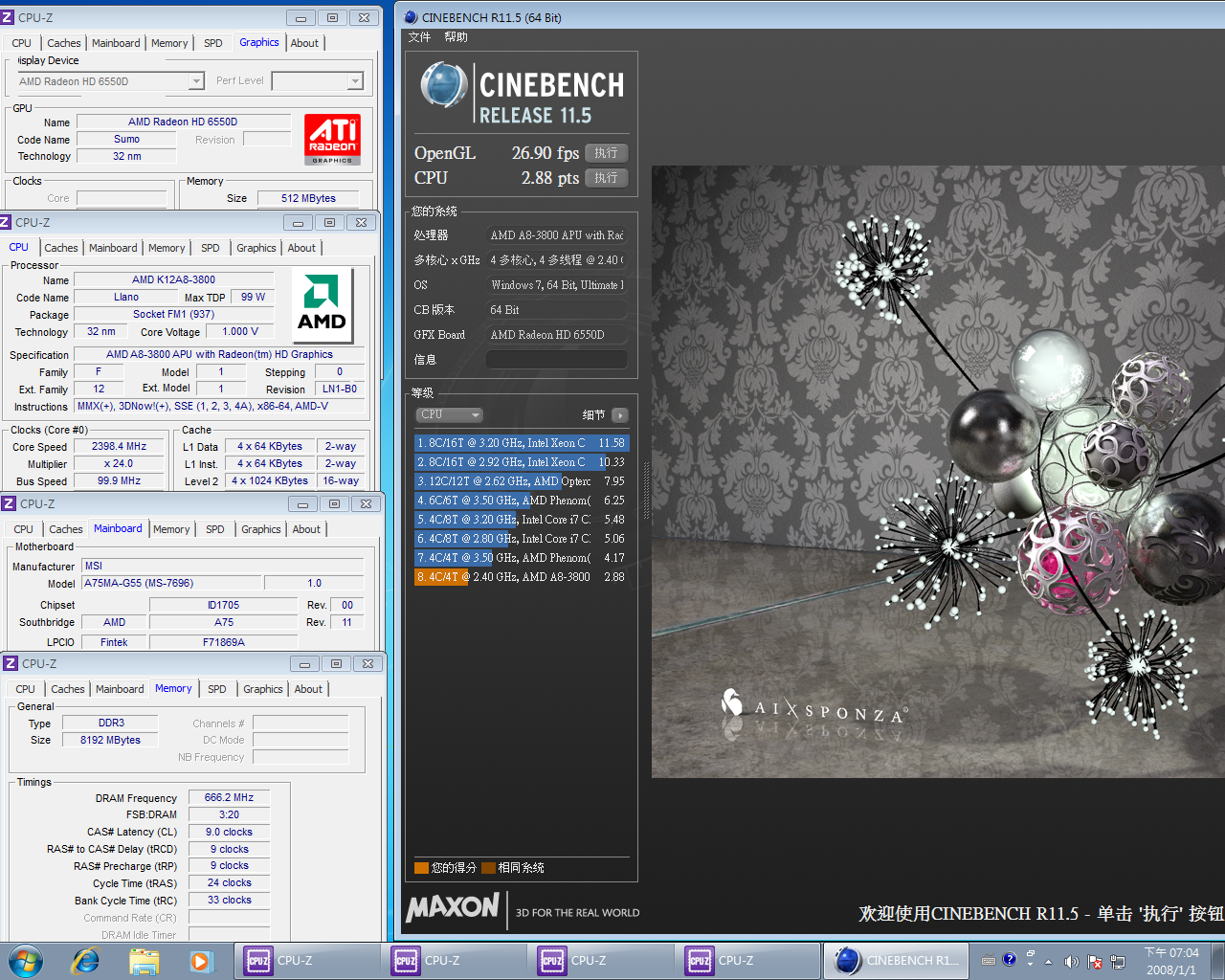The image size is (1225, 980).
Task: Run the CPU test with its 执行 button
Action: click(x=606, y=178)
